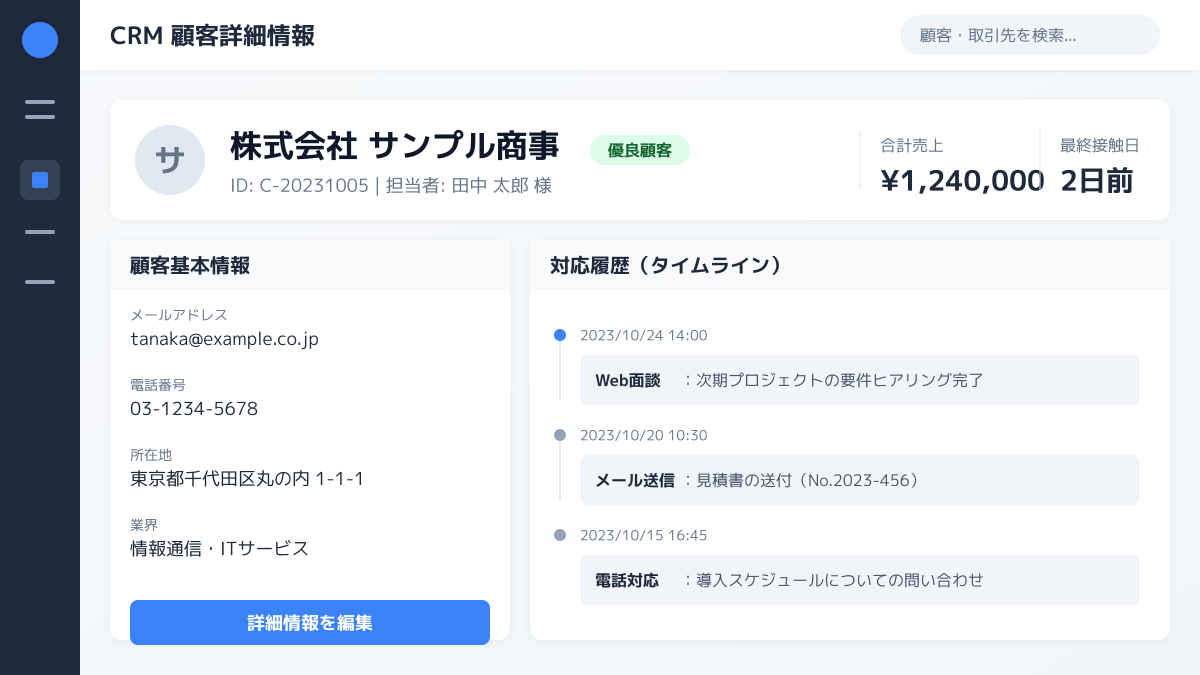Screen dimensions: 1200x675
Task: Click the blue dot for 2023/10/24 entry
Action: tap(560, 335)
